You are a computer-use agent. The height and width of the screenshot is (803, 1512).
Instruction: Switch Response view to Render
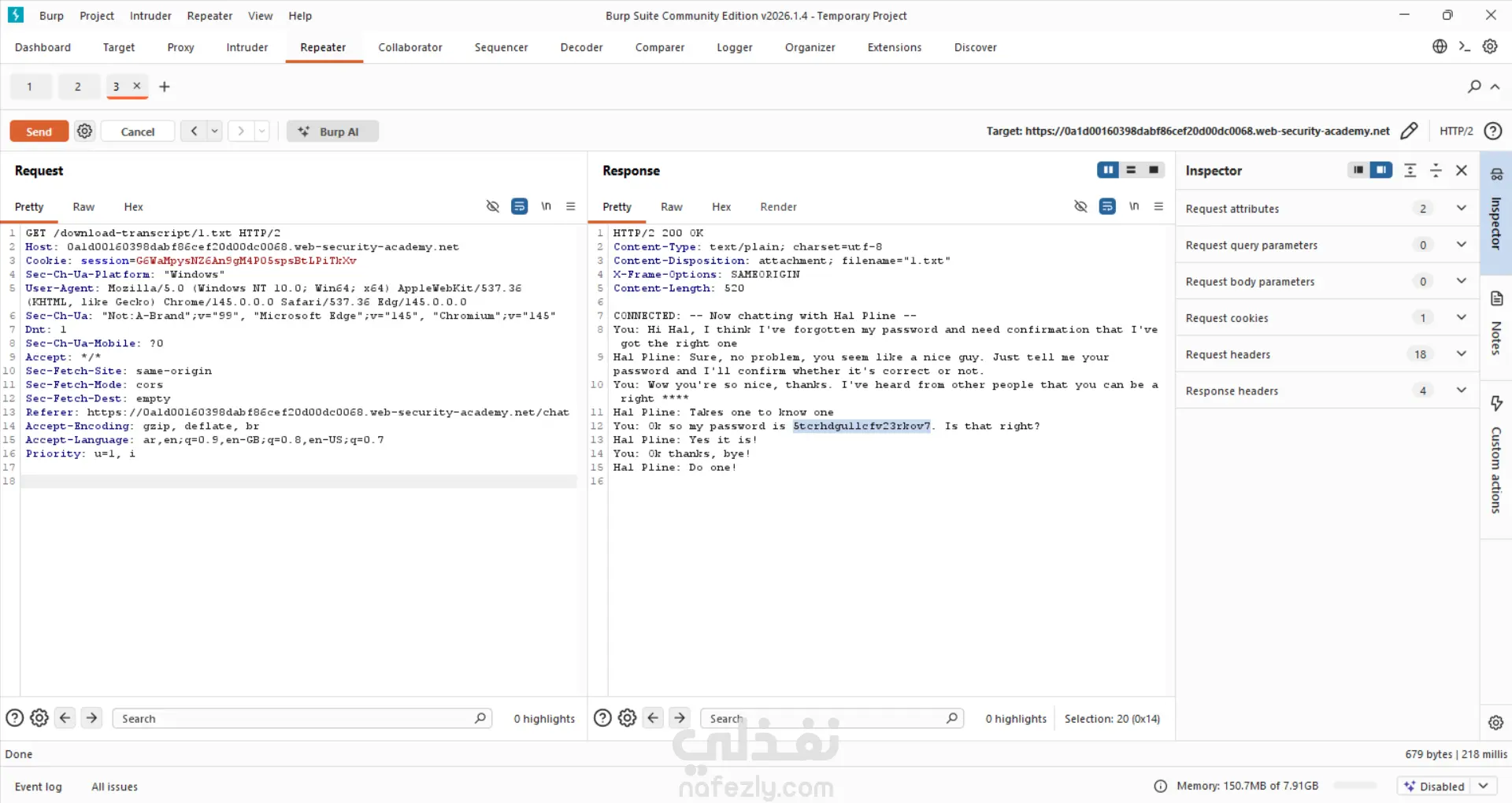[x=778, y=206]
